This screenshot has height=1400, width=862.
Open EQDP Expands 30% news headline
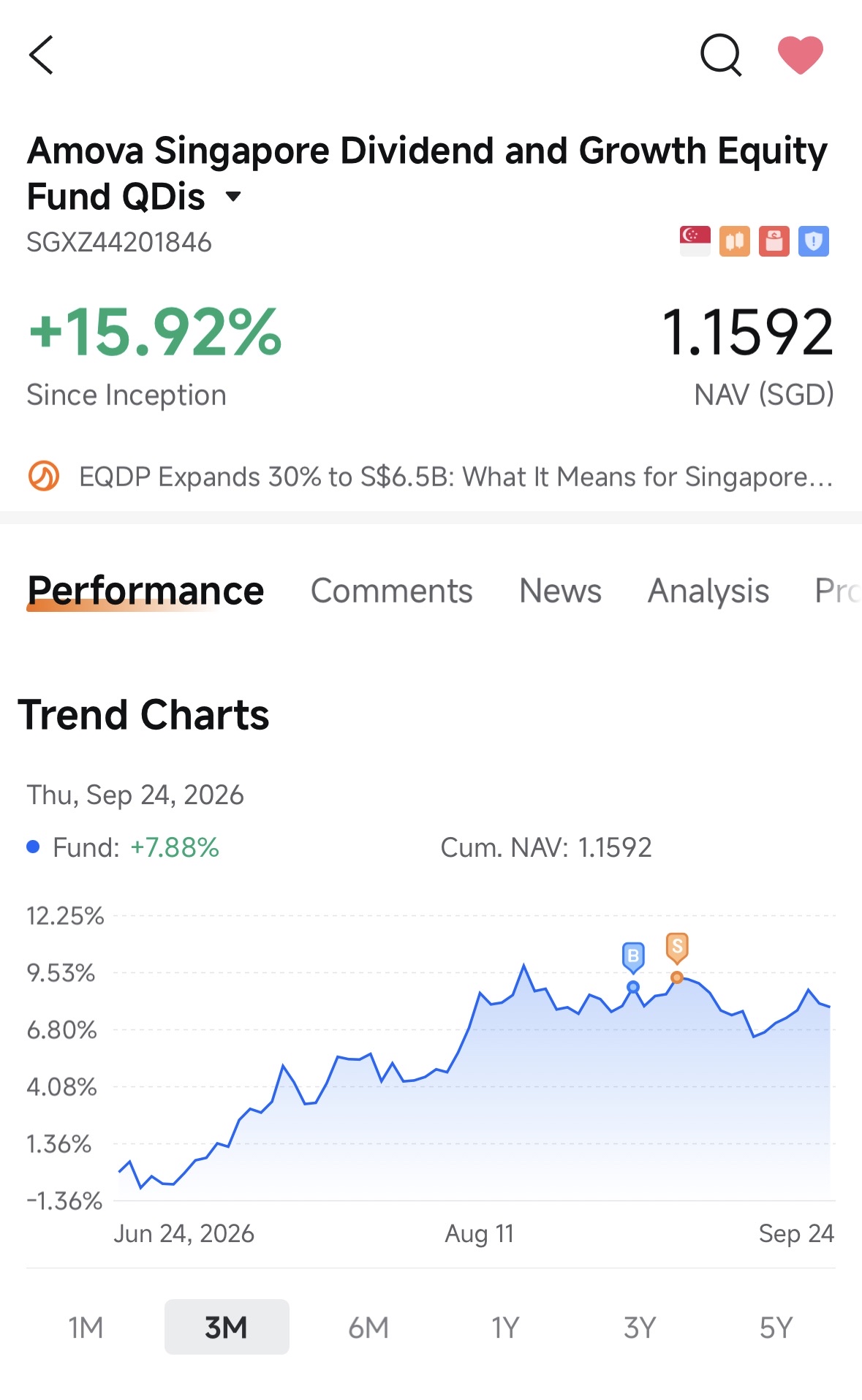pos(456,477)
